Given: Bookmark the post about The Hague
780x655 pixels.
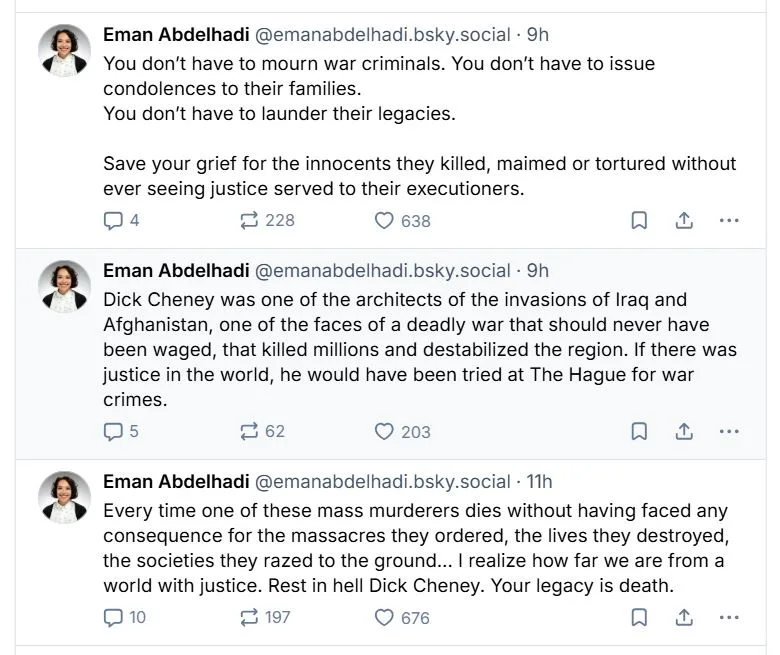Looking at the screenshot, I should pos(639,431).
